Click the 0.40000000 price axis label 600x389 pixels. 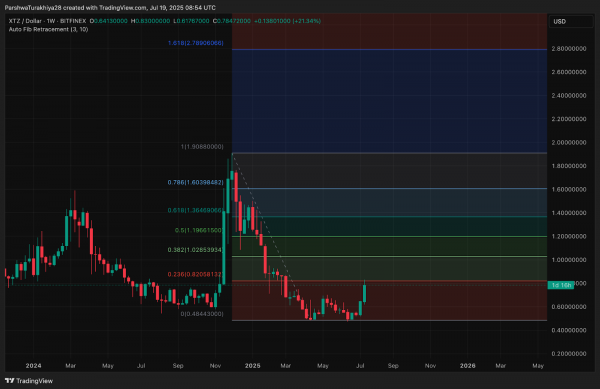tap(569, 330)
